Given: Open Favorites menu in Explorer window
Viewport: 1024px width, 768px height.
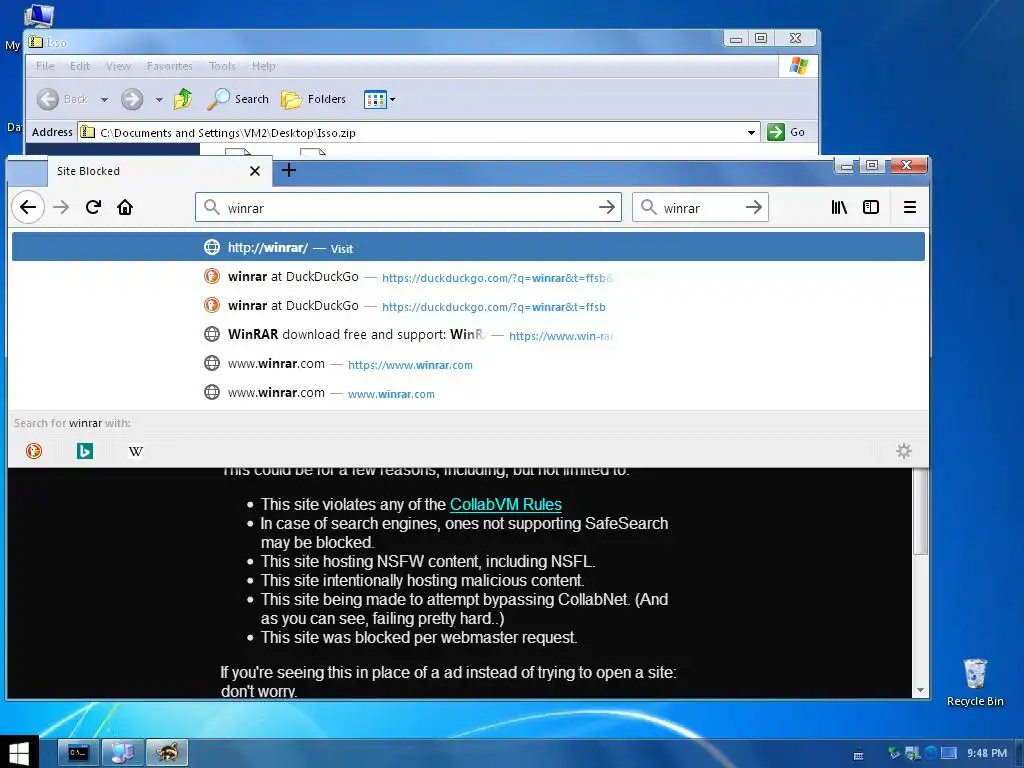Looking at the screenshot, I should pyautogui.click(x=170, y=66).
